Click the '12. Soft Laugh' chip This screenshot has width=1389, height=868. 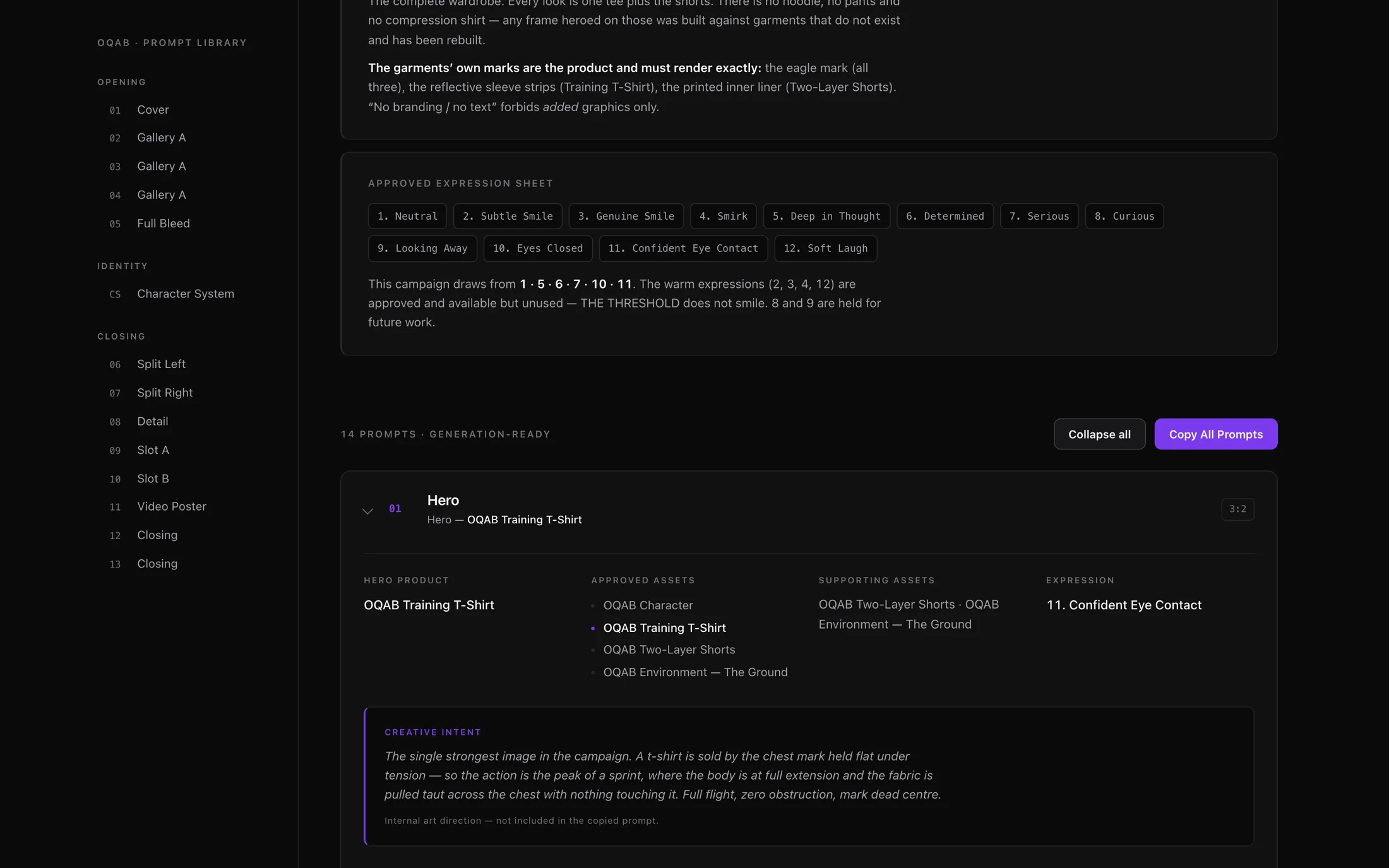[x=825, y=249]
